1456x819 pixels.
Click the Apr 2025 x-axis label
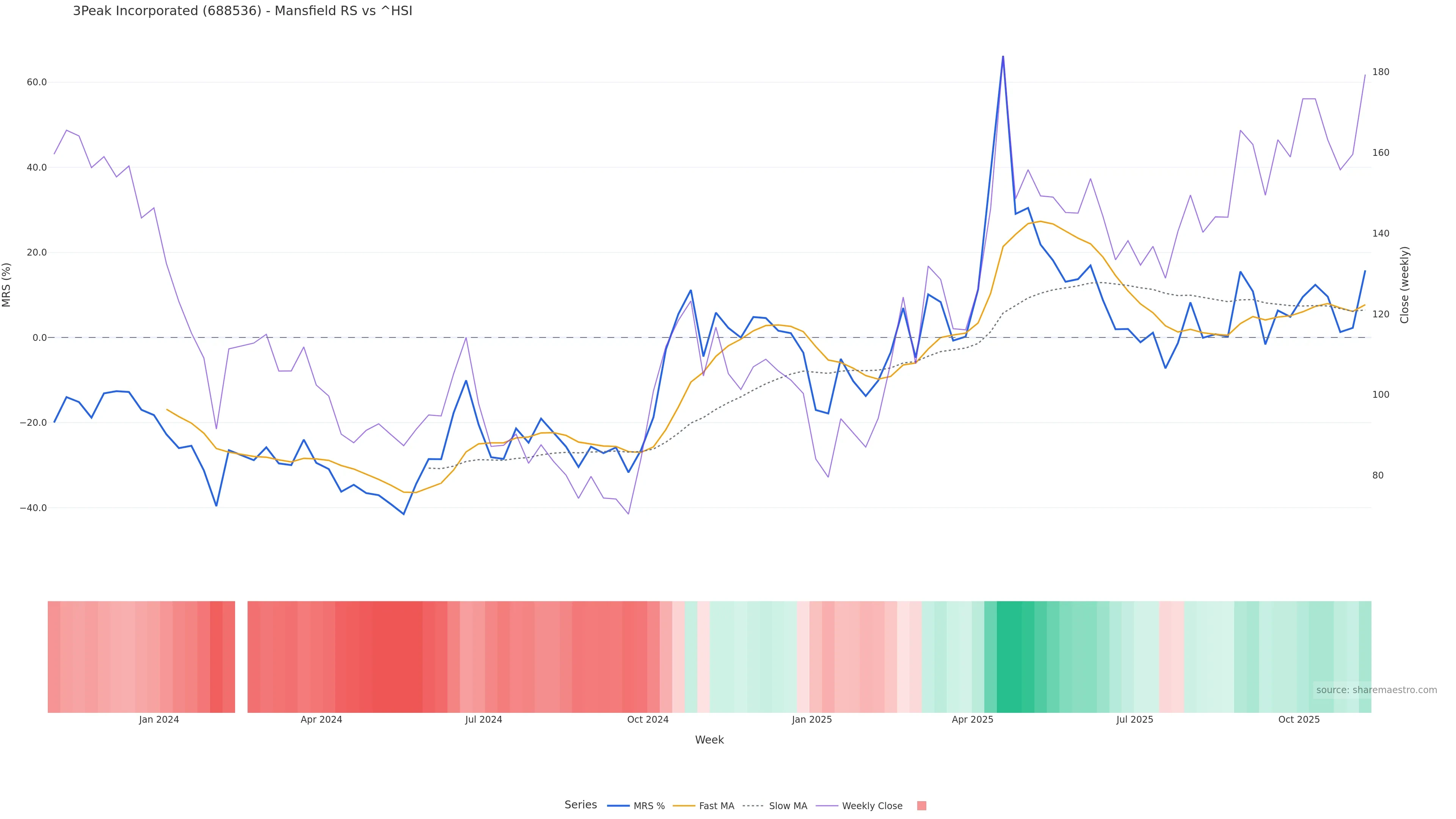(972, 720)
